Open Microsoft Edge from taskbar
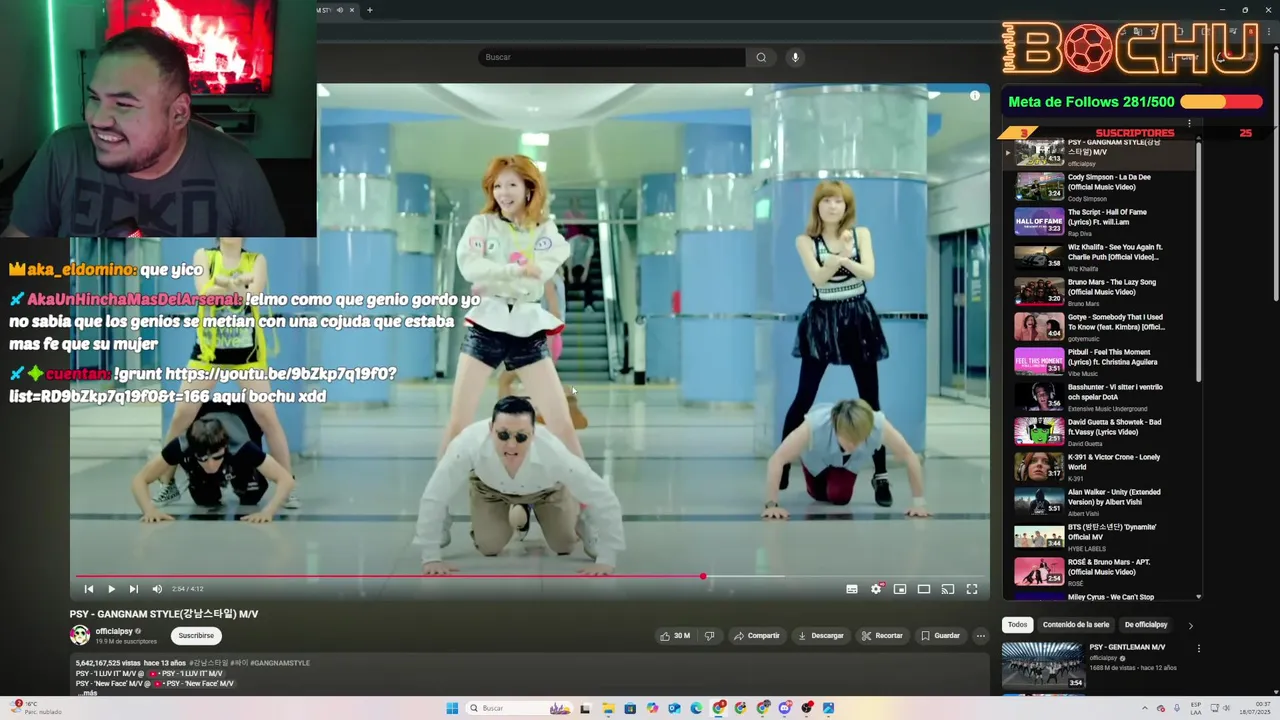The image size is (1280, 720). 696,708
